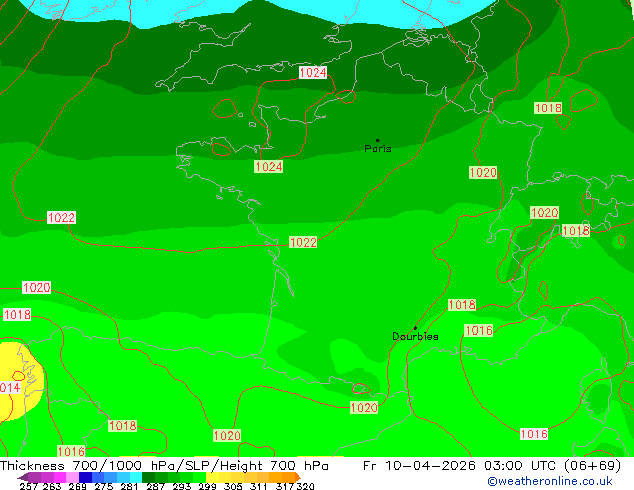Click the legend value 257
This screenshot has width=634, height=490.
pos(28,486)
